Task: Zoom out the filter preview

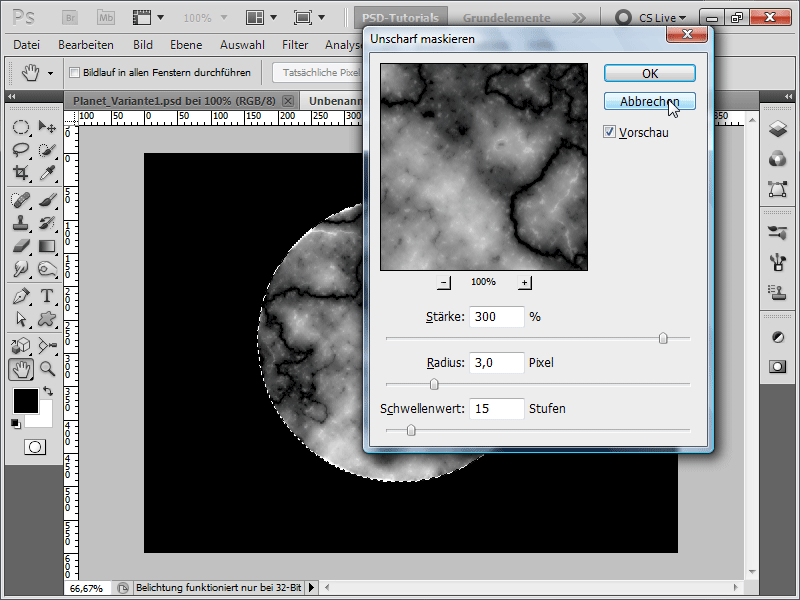Action: (444, 282)
